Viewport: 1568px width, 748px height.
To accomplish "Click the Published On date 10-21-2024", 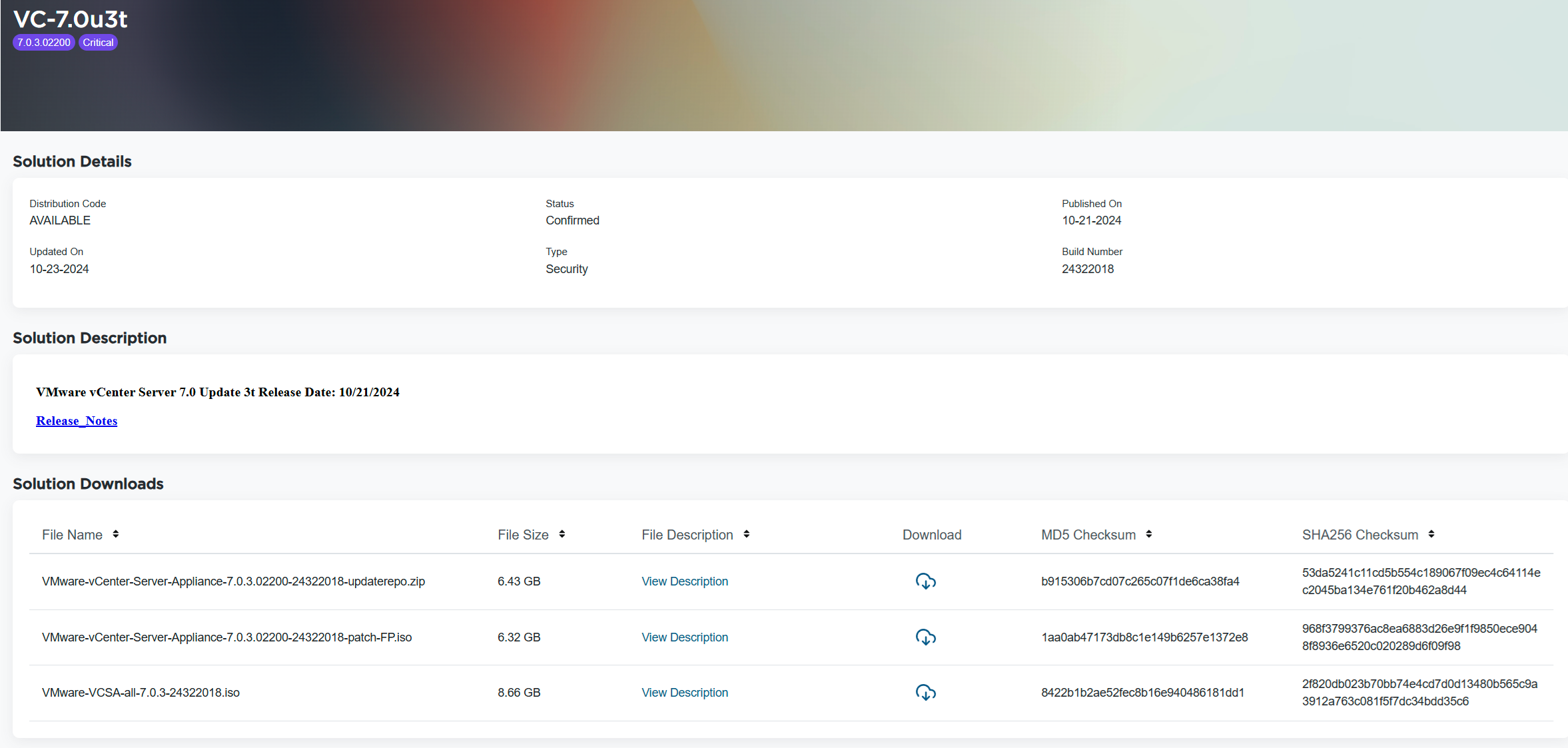I will pyautogui.click(x=1092, y=220).
